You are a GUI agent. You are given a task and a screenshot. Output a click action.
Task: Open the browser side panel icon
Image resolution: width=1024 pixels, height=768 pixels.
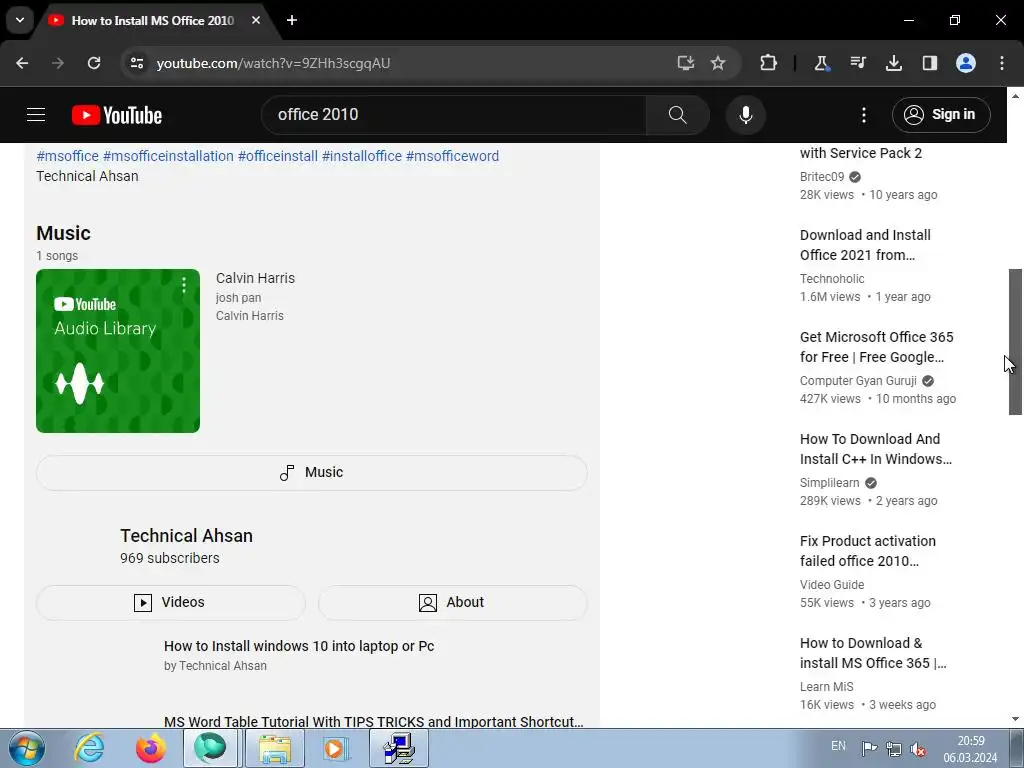click(x=929, y=63)
